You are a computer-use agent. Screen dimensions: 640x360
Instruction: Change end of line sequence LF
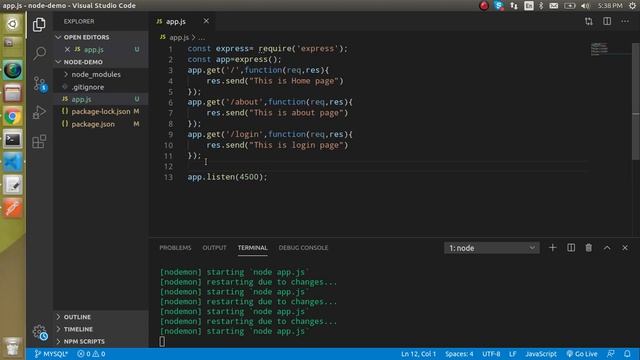[513, 354]
